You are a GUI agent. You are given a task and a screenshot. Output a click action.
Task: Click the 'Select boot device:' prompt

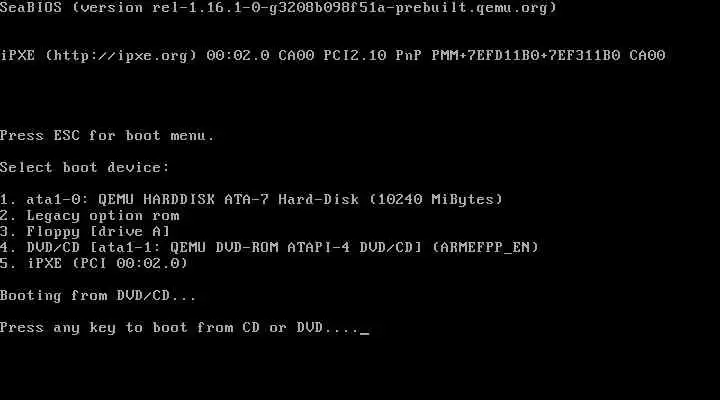tap(84, 167)
